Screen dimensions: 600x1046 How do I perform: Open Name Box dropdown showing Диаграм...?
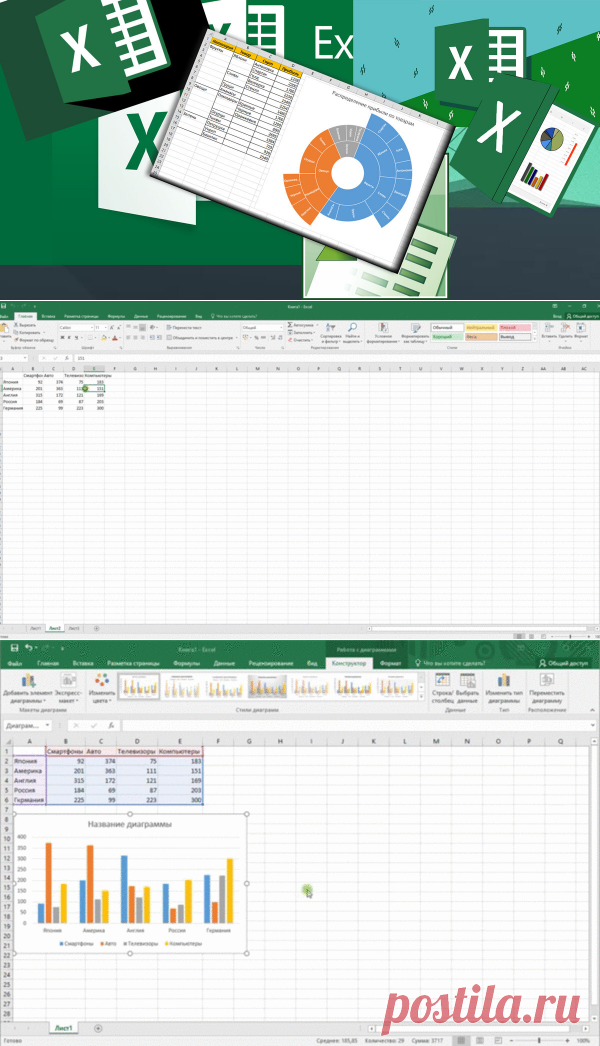pyautogui.click(x=47, y=725)
